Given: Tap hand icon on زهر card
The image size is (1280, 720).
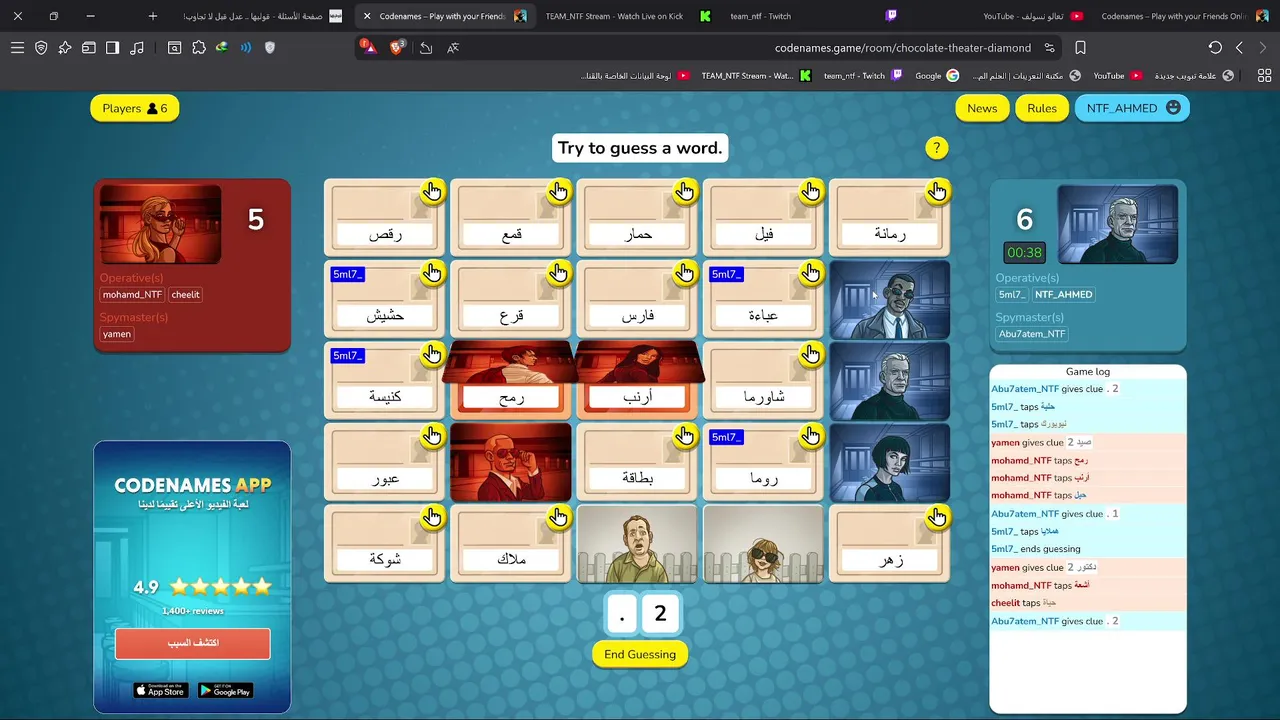Looking at the screenshot, I should 937,517.
